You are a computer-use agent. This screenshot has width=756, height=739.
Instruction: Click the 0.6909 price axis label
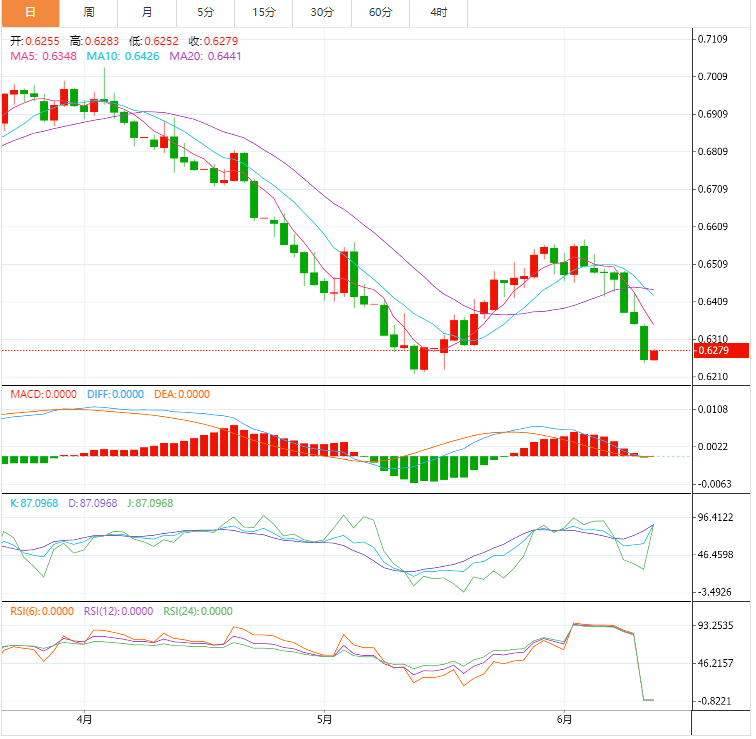pos(713,115)
